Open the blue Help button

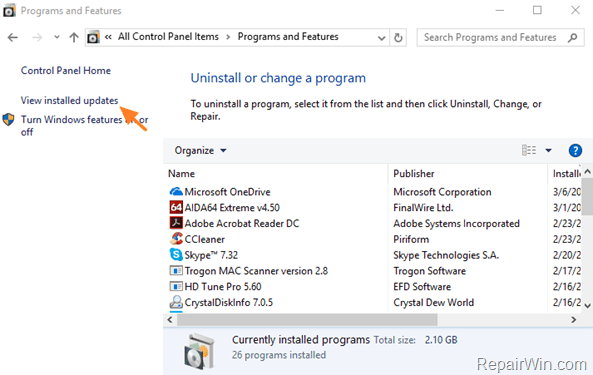[575, 150]
